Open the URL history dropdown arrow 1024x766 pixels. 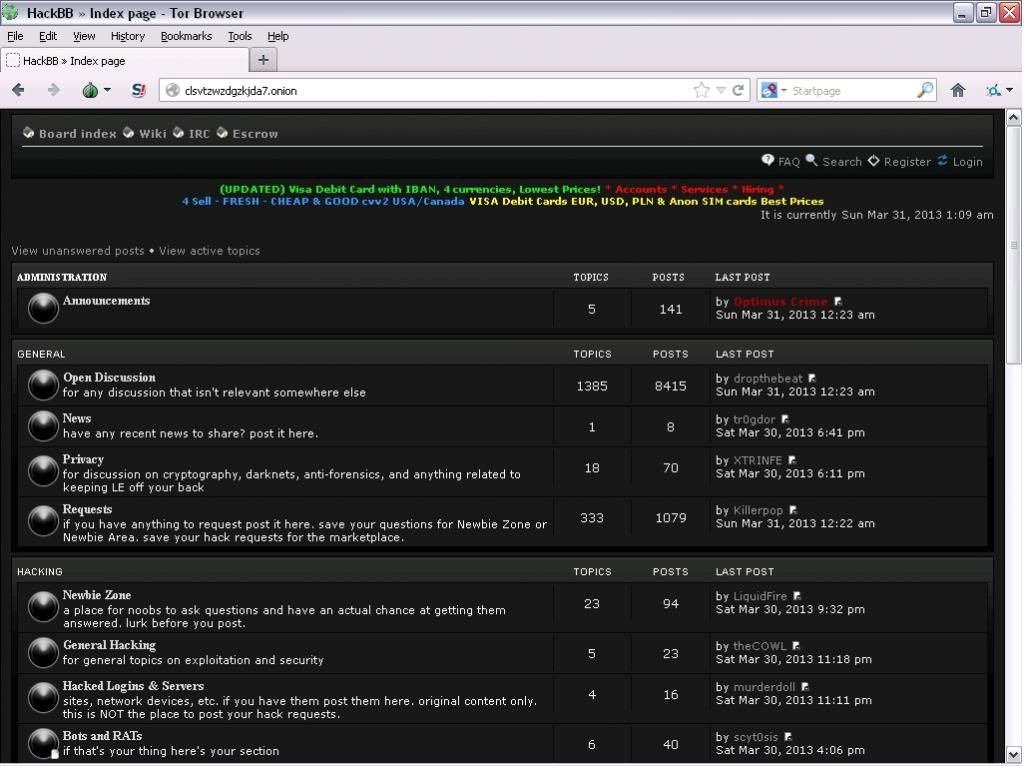coord(721,90)
